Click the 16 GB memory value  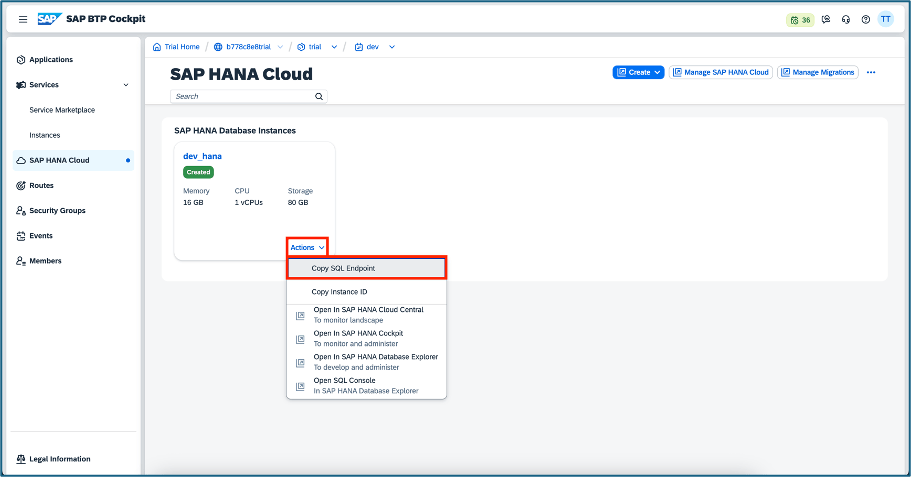(193, 203)
